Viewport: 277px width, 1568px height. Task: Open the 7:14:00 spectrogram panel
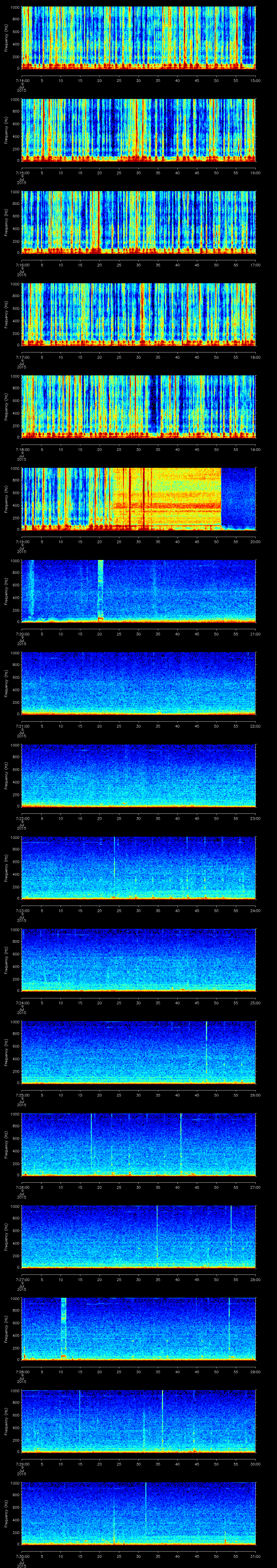139,38
